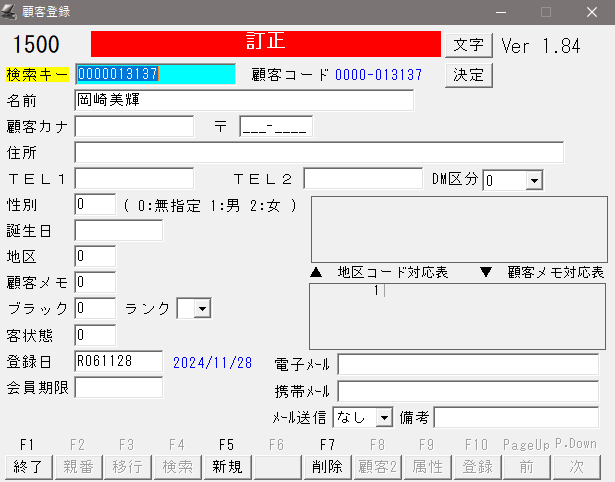Open the DM区分 dropdown

coord(534,180)
